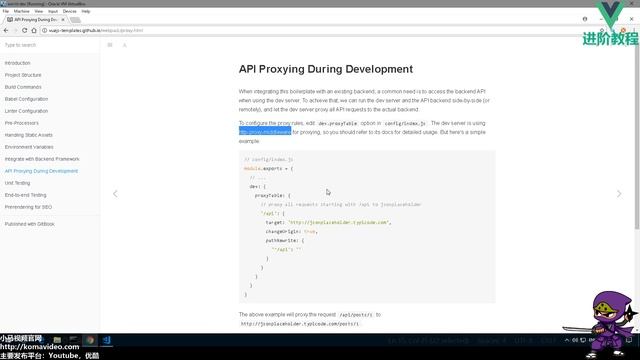Open the terminal taskbar icon
Screen dimensions: 640x360
[x=73, y=340]
